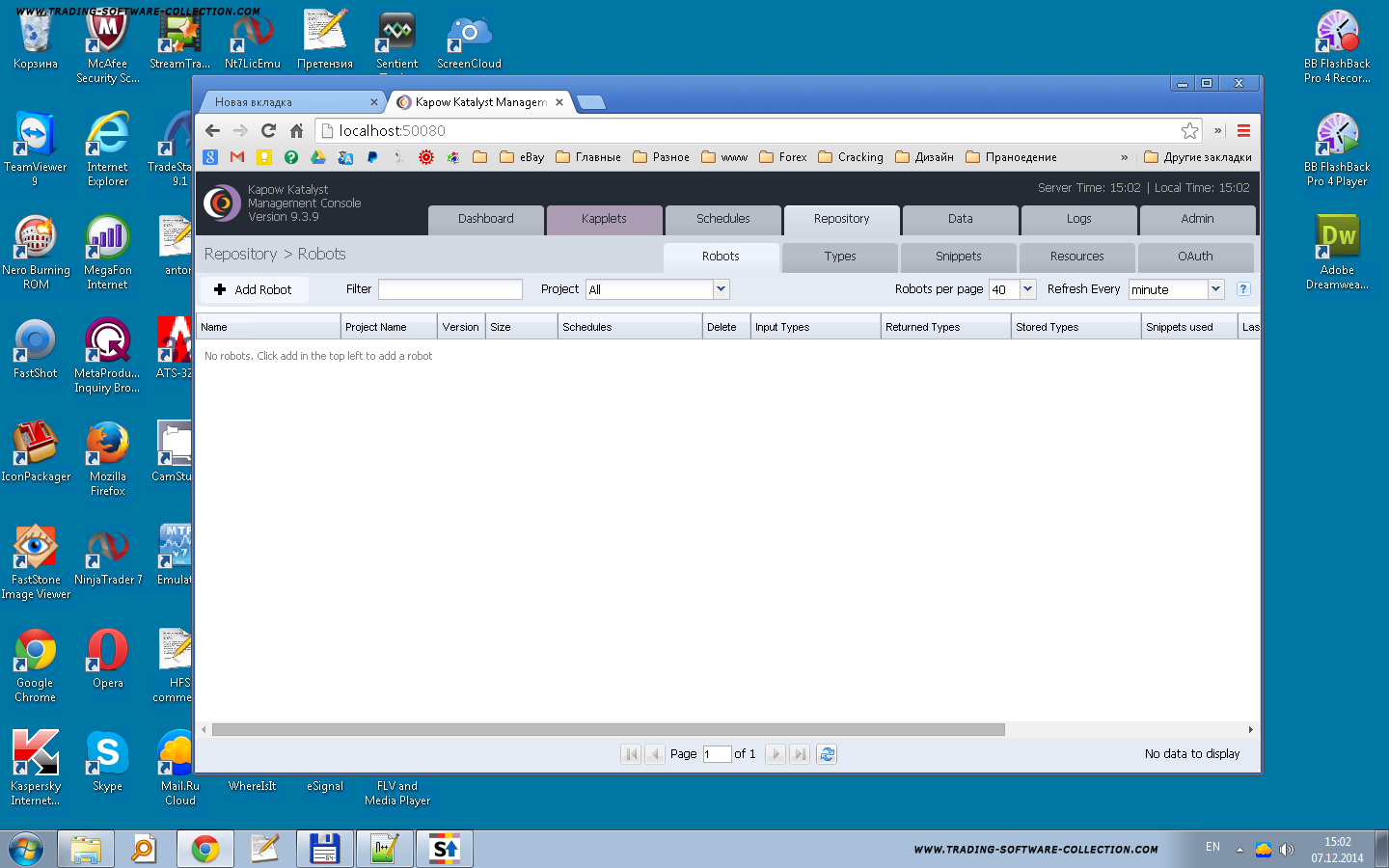Click the Gmail bookmark icon
Image resolution: width=1389 pixels, height=868 pixels.
237,157
